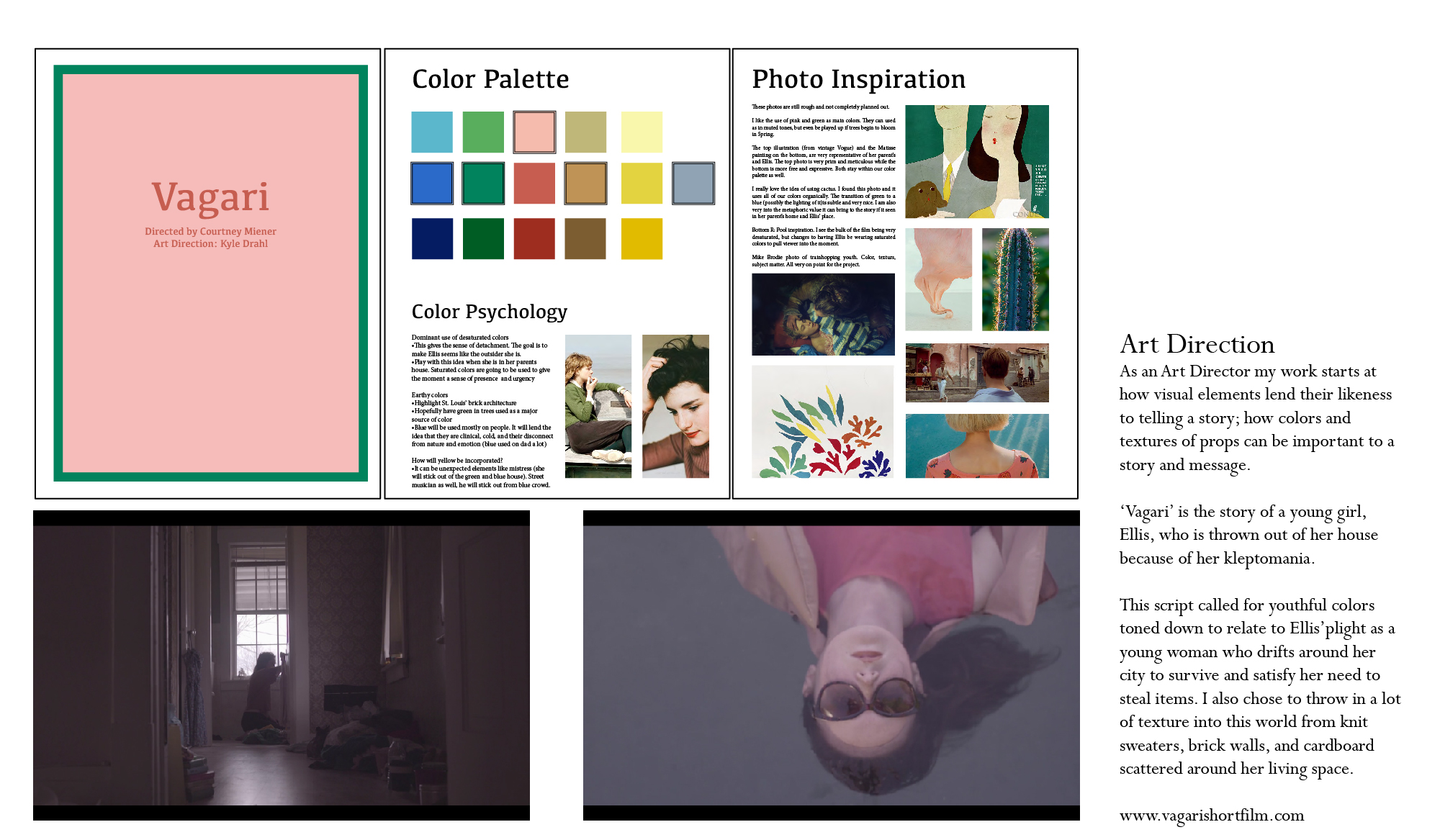Open the Vagari pink title cover
The image size is (1440, 840).
[211, 274]
